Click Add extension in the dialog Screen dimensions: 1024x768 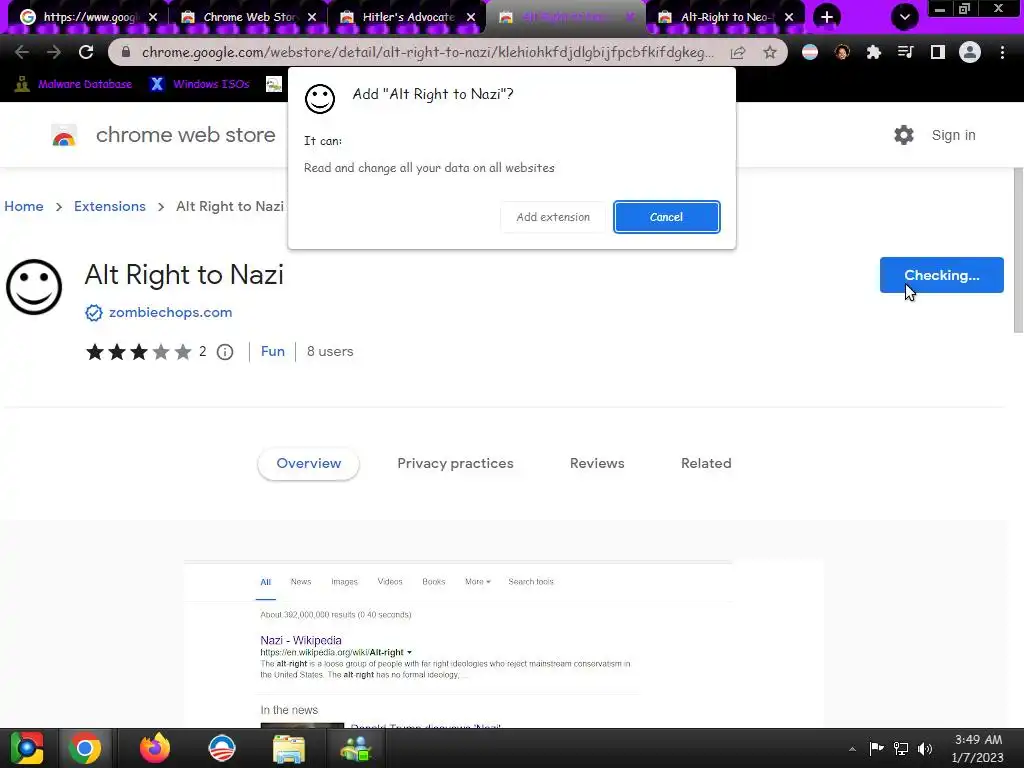pos(552,217)
